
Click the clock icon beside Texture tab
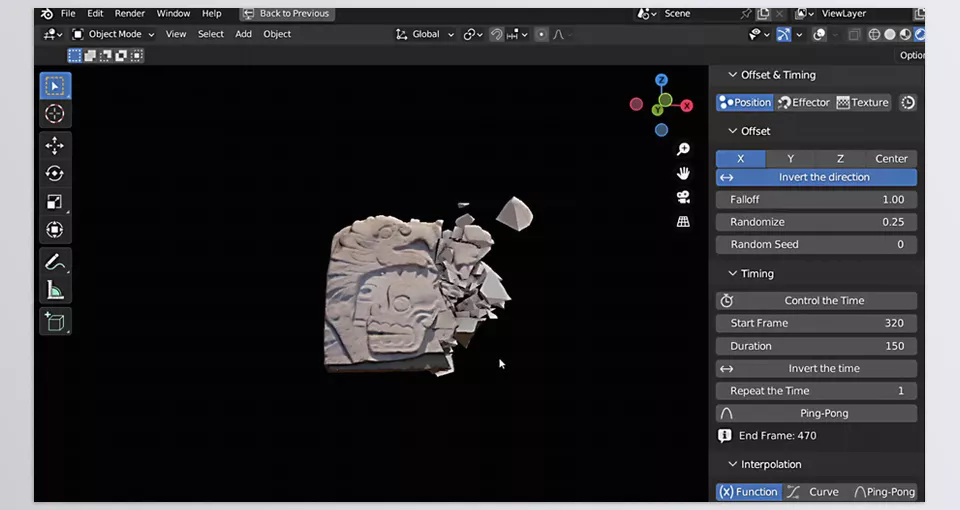pyautogui.click(x=908, y=103)
